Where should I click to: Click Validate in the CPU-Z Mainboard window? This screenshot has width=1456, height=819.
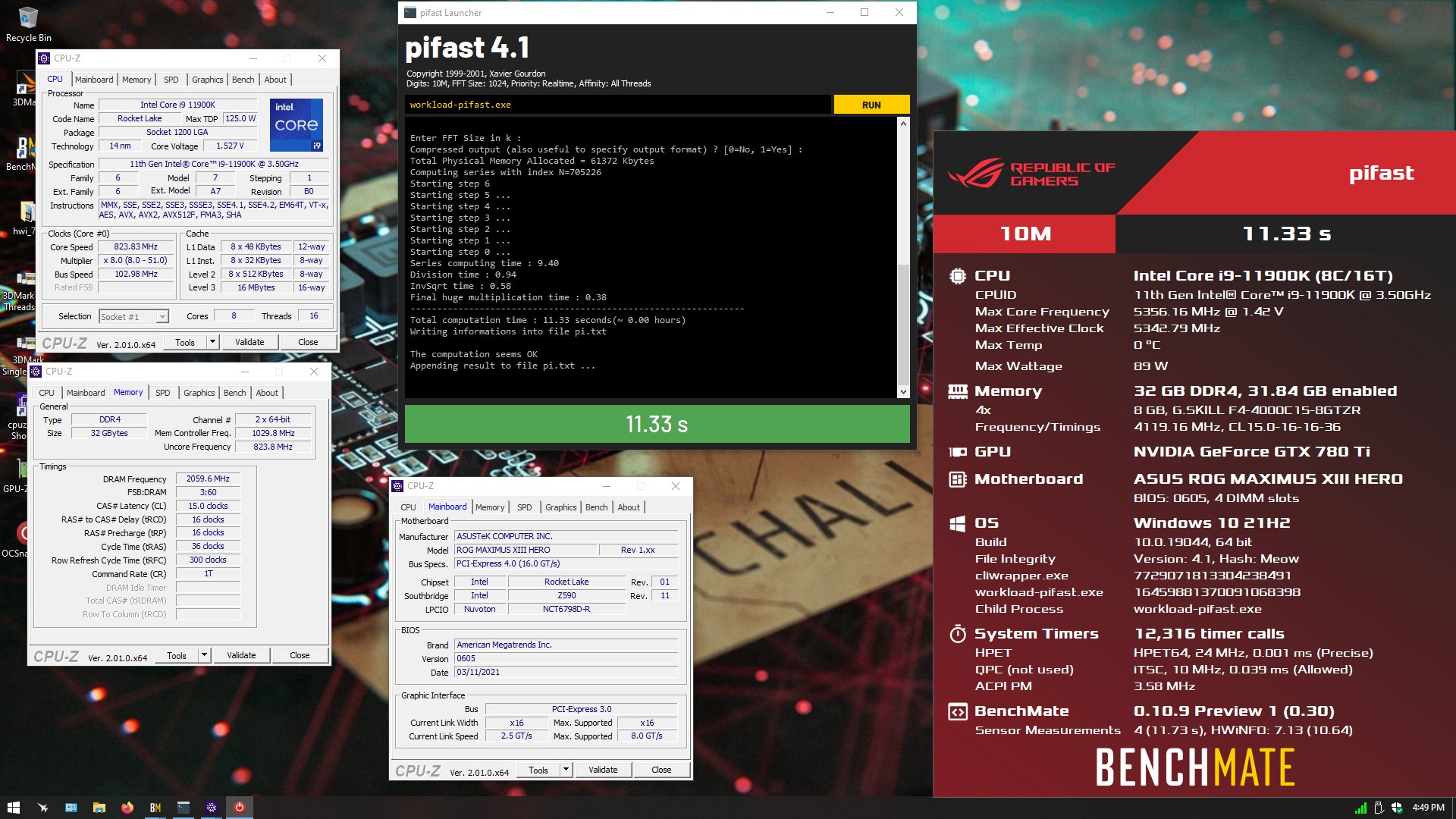(x=603, y=770)
